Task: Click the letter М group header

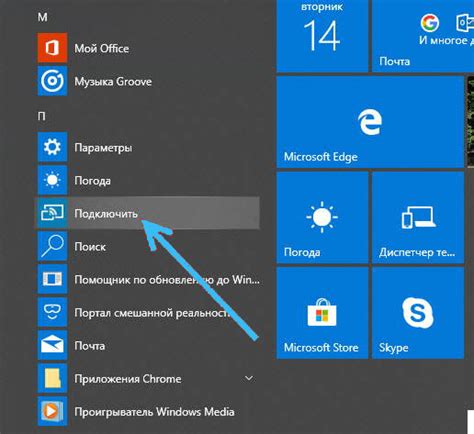Action: click(42, 17)
